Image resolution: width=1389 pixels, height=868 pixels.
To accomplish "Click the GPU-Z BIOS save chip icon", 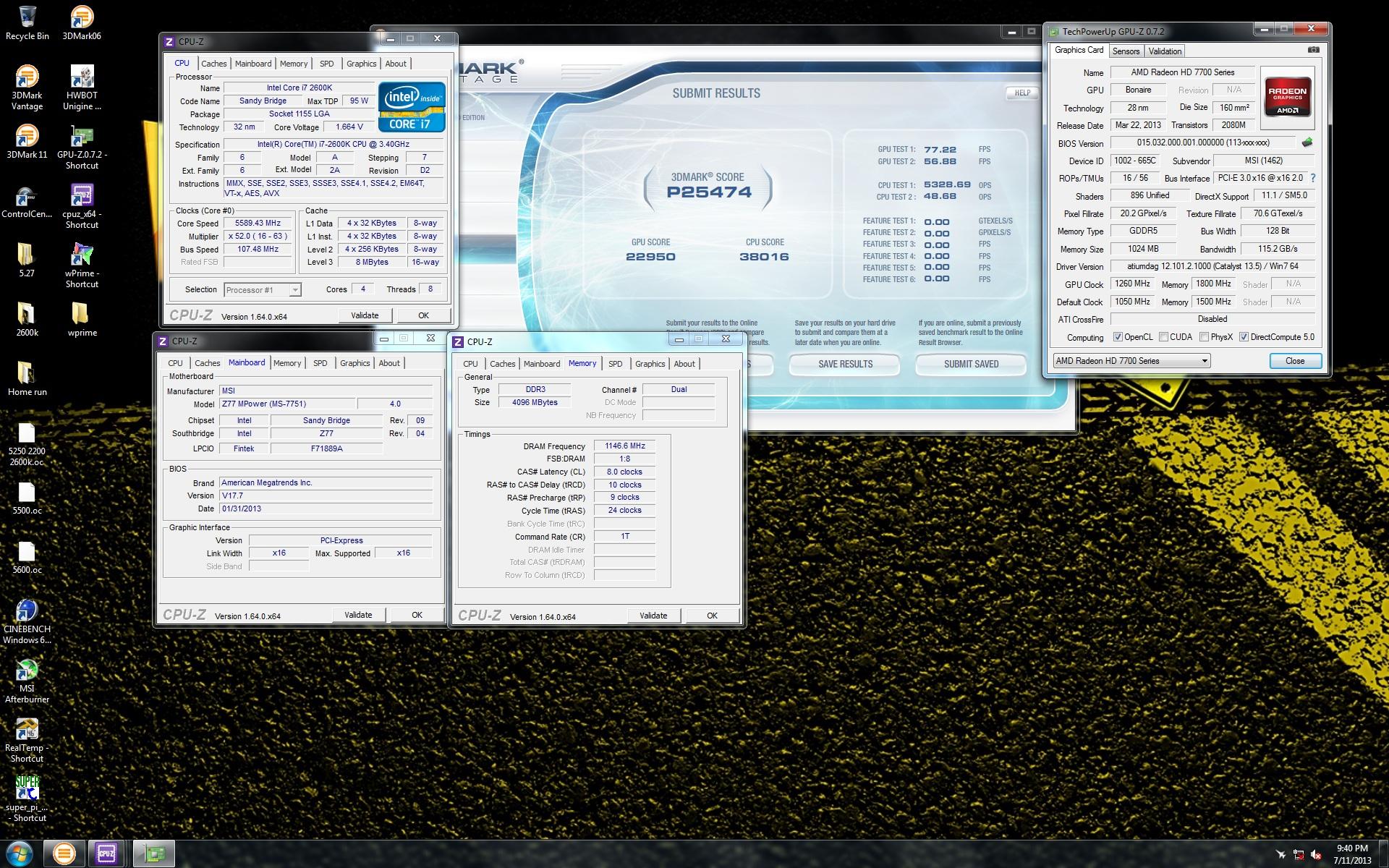I will (1307, 142).
